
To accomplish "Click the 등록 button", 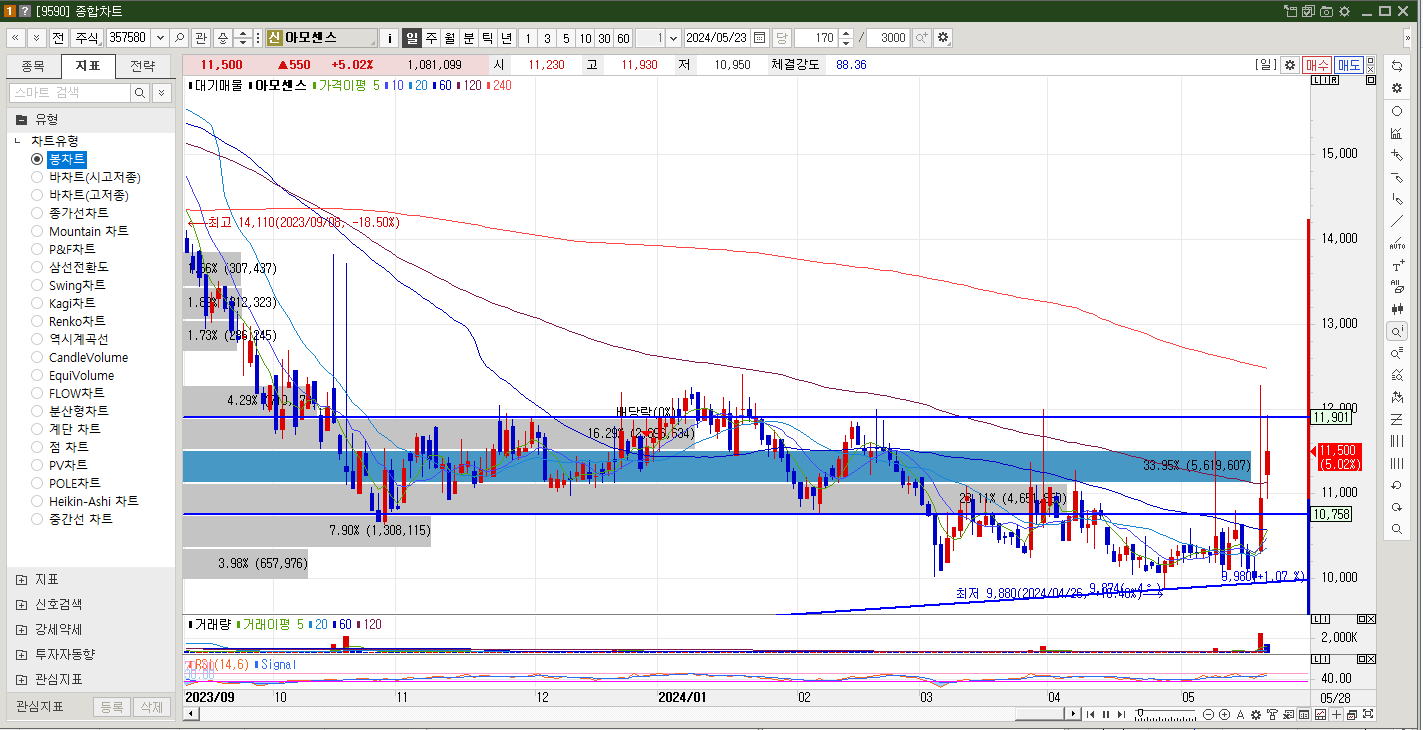I will click(x=111, y=707).
